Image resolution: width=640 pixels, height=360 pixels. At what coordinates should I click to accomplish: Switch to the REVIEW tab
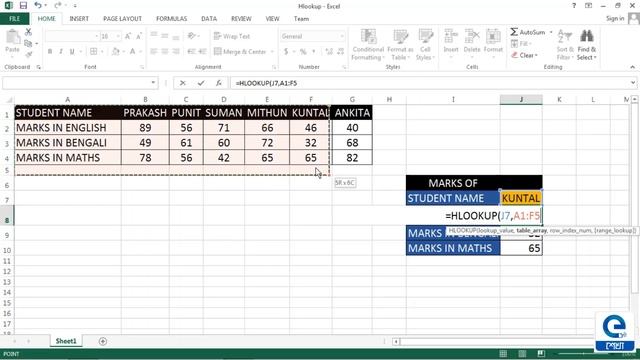241,19
